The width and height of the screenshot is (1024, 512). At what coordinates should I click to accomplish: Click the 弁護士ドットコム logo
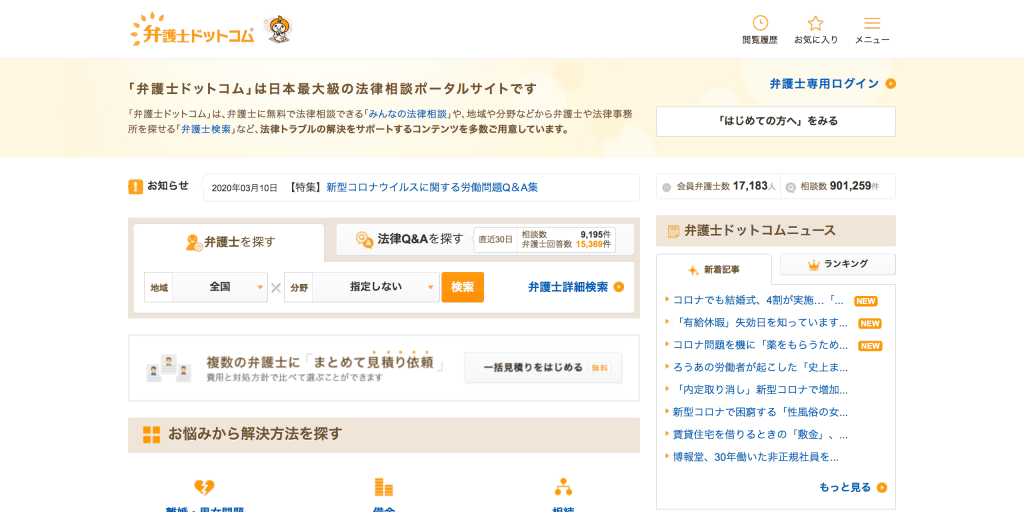pyautogui.click(x=192, y=29)
